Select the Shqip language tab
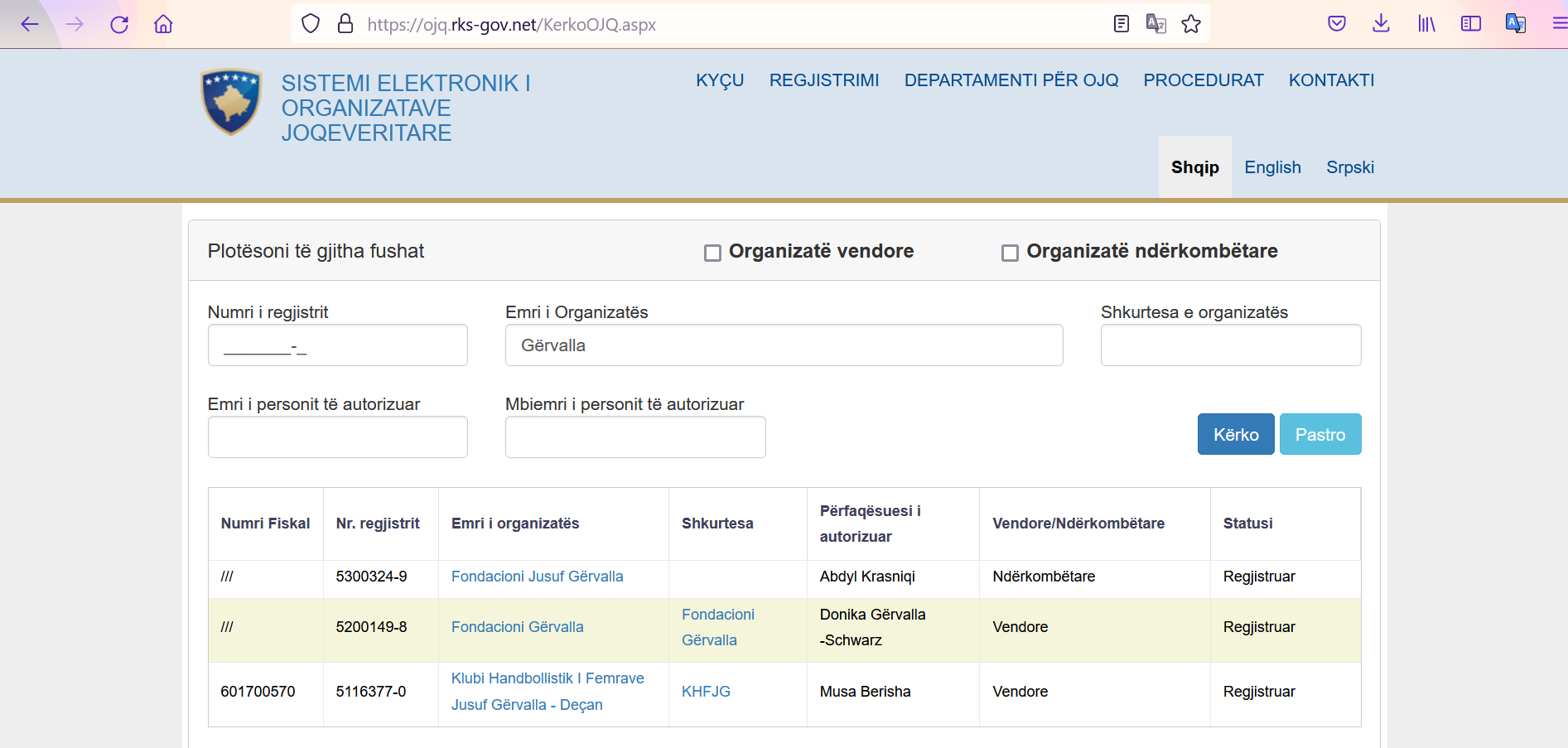The height and width of the screenshot is (748, 1568). [x=1195, y=167]
